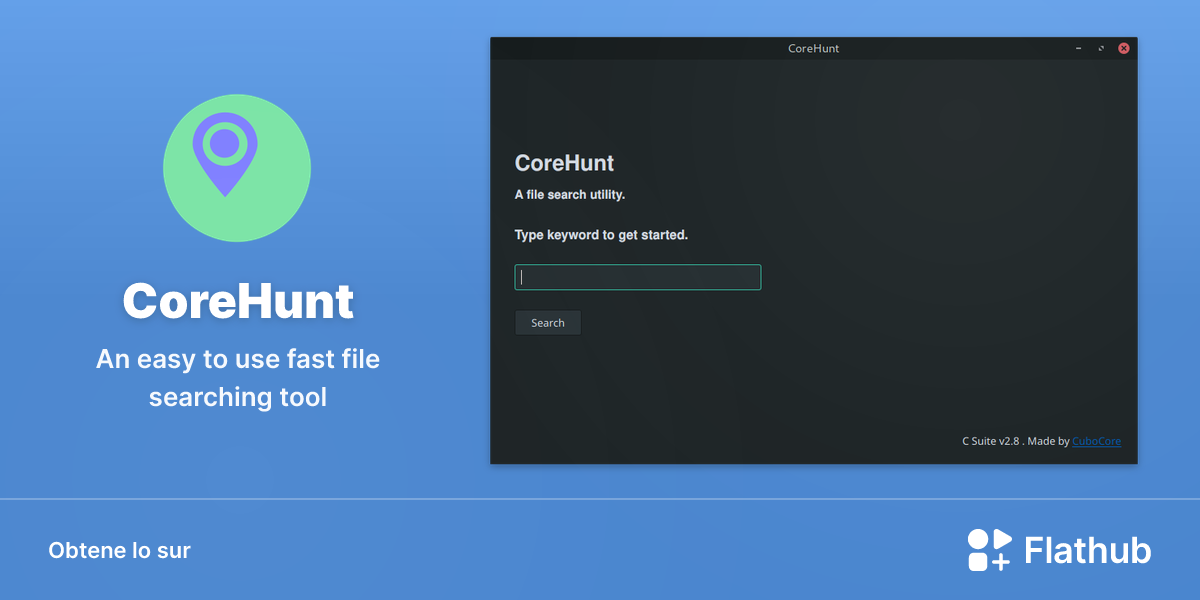Screen dimensions: 1200x600
Task: Click the keyword search input field
Action: tap(638, 277)
